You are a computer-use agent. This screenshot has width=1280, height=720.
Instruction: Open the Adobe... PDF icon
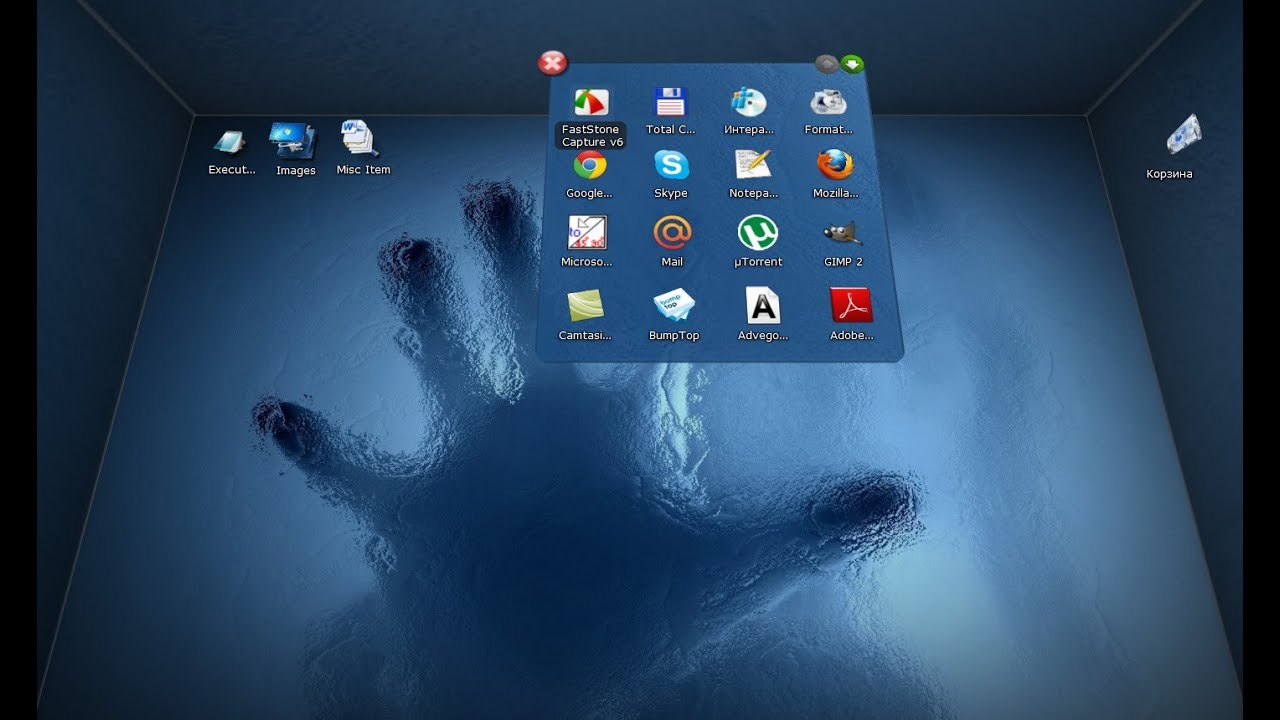pyautogui.click(x=852, y=305)
